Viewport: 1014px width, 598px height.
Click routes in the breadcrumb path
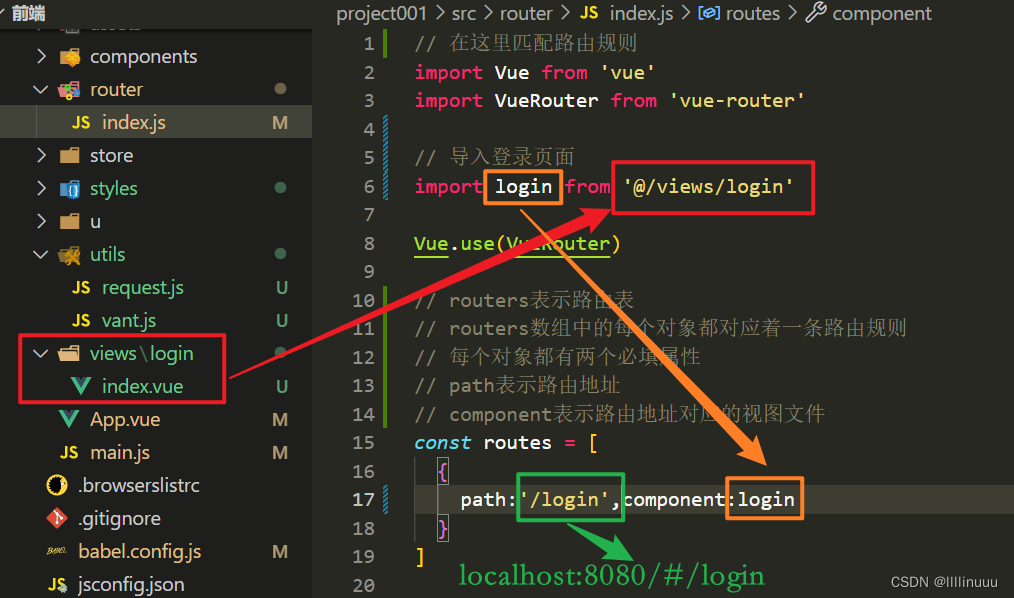753,13
